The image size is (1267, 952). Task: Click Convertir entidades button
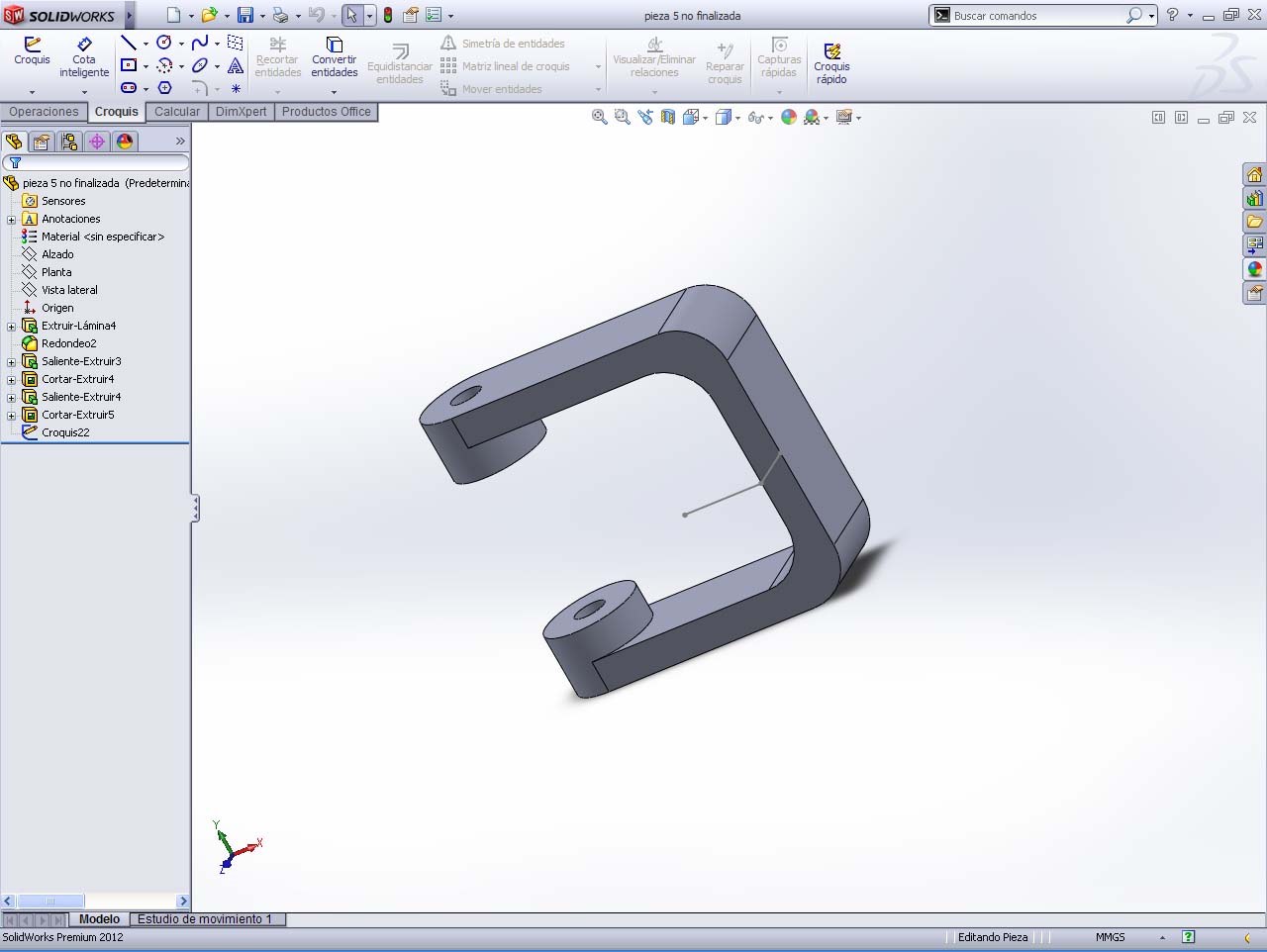335,57
